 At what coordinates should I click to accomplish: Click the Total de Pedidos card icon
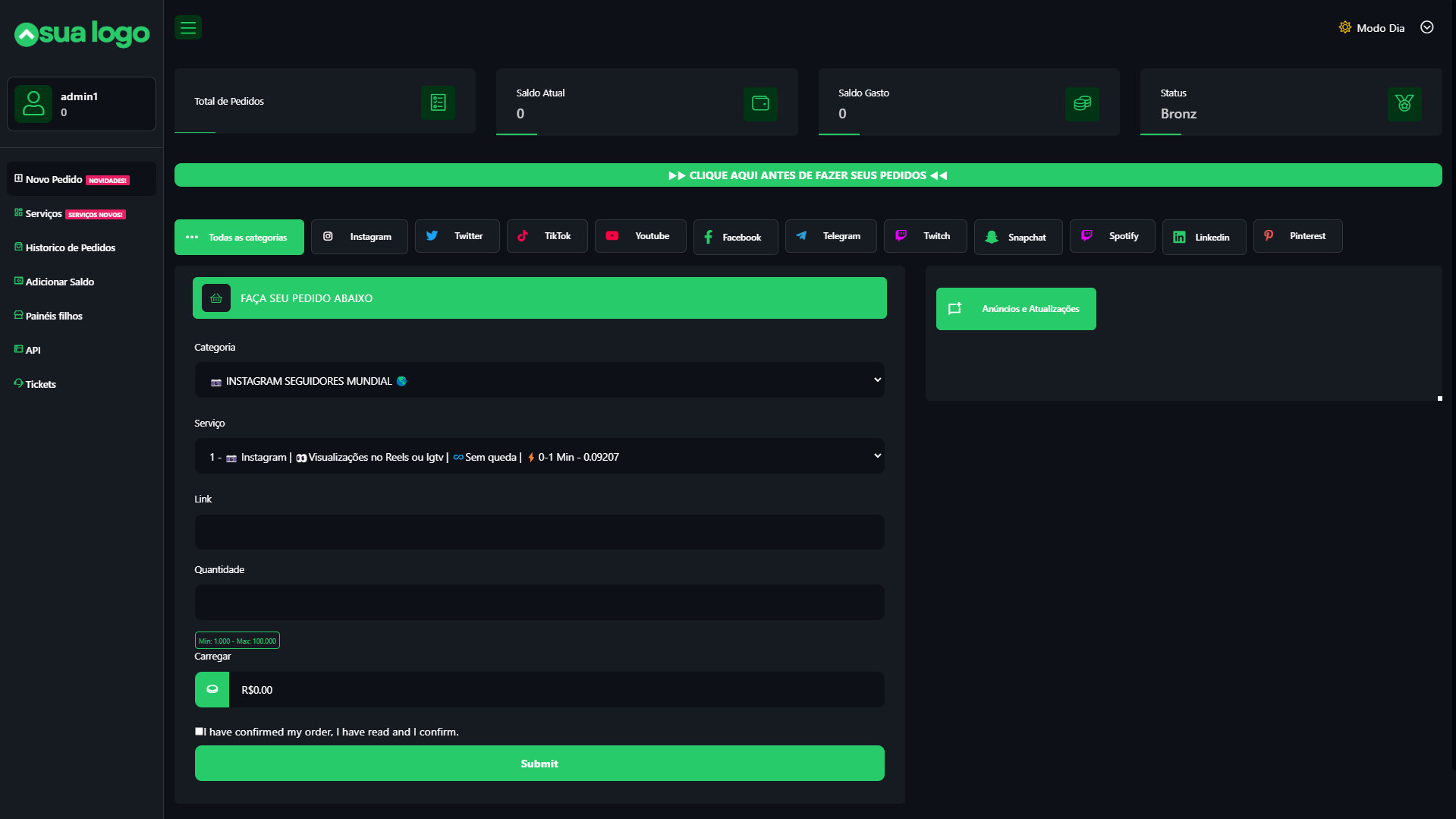click(437, 102)
